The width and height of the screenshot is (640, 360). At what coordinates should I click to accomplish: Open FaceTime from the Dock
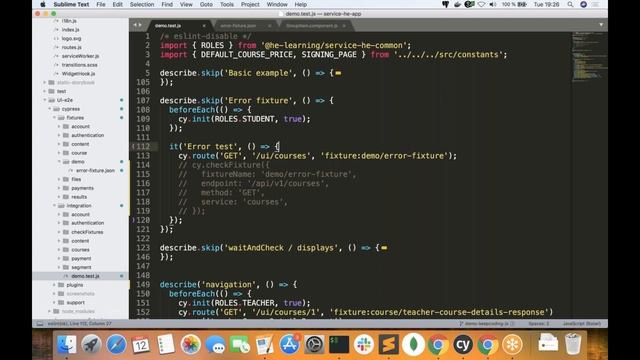(x=240, y=344)
